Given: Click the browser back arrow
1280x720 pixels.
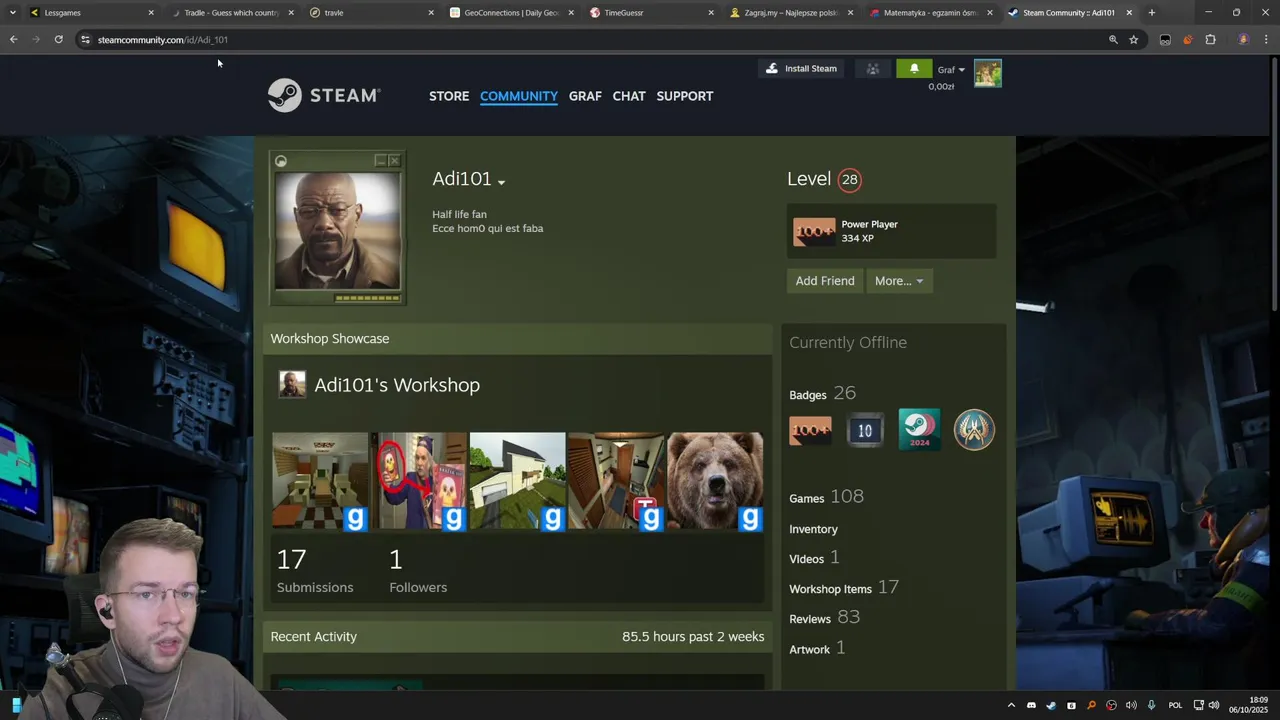Looking at the screenshot, I should point(13,39).
